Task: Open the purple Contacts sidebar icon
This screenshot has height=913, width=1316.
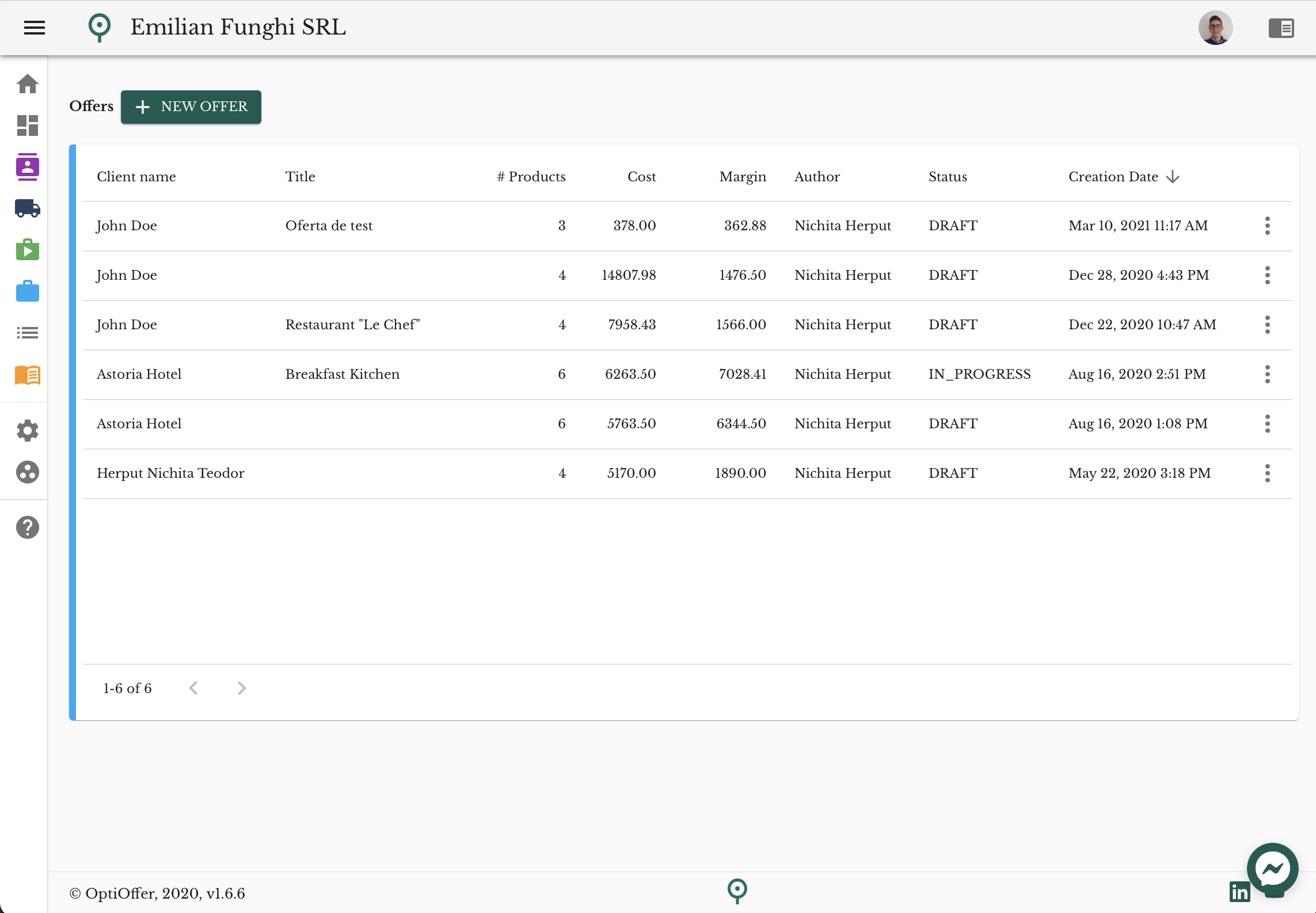Action: coord(28,167)
